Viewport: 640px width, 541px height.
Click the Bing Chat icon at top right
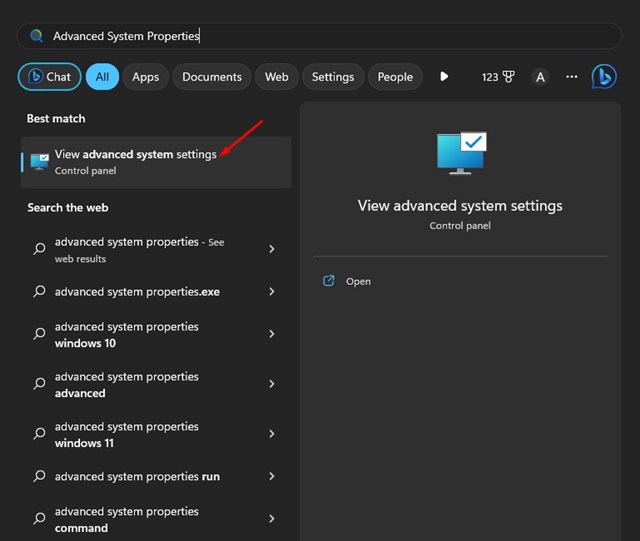pos(604,76)
